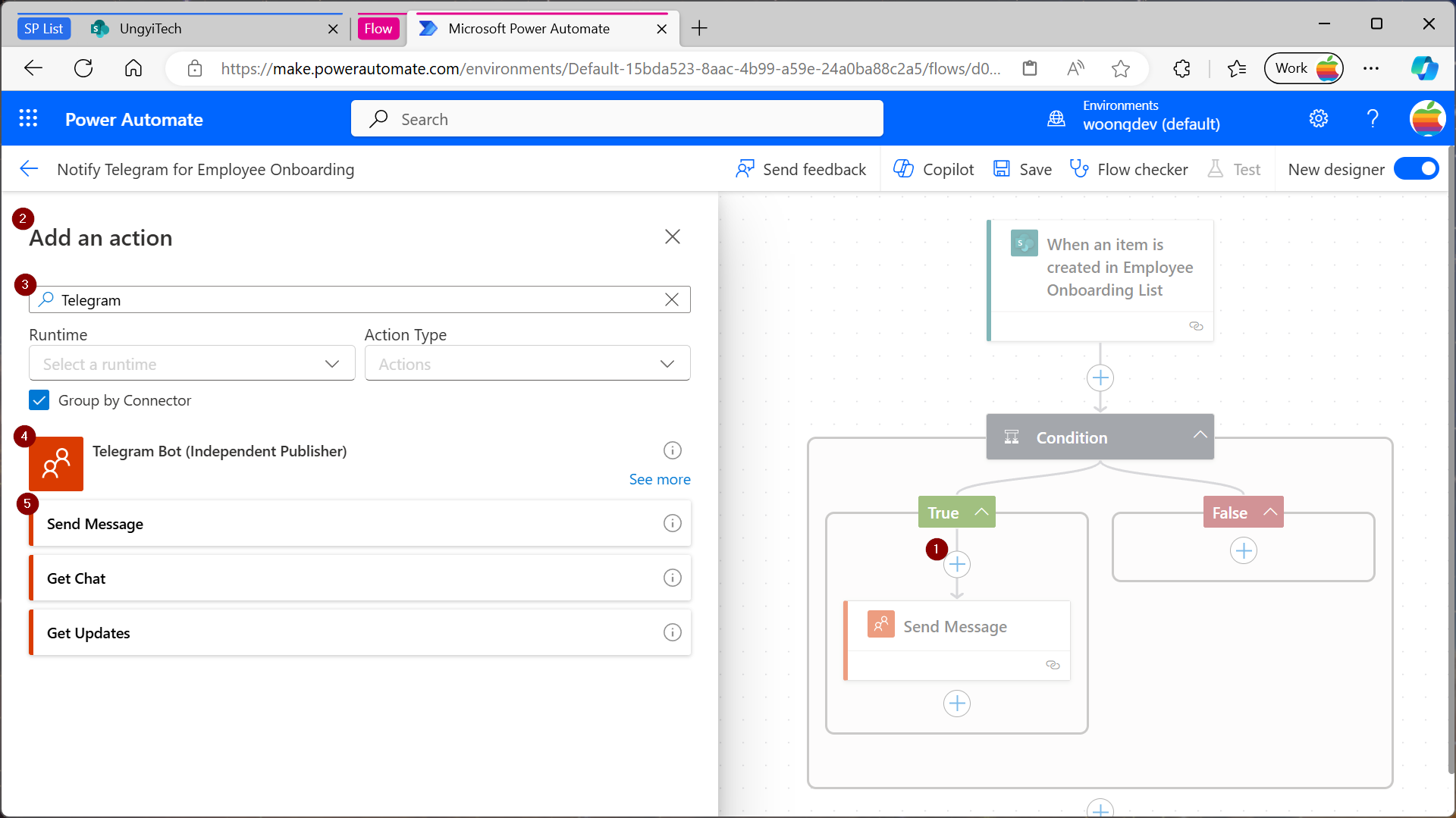Close the Add an action panel

672,237
